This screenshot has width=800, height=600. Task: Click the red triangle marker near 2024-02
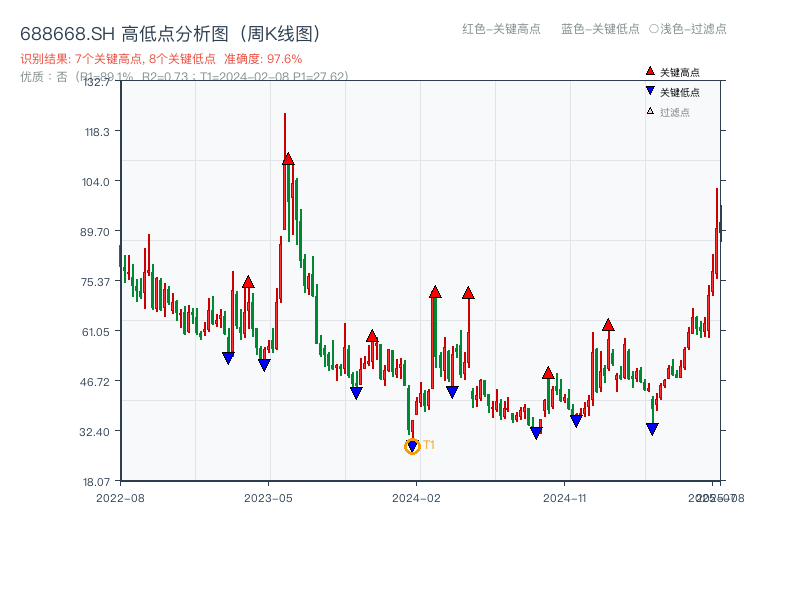[434, 292]
